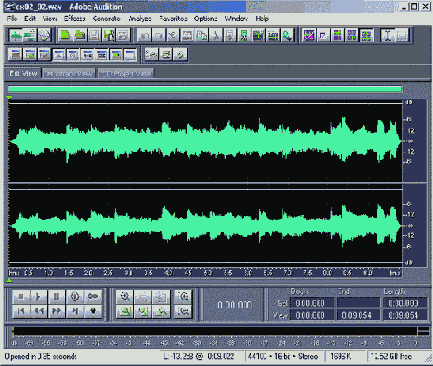This screenshot has height=366, width=433.
Task: Click the second green icon in bottom zoom row
Action: click(x=143, y=311)
